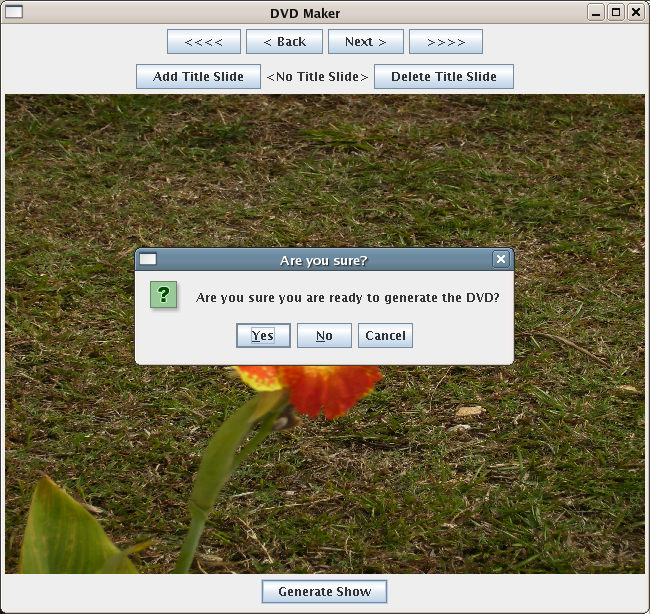The image size is (650, 614).
Task: Confirm DVD generation with Yes
Action: coord(263,335)
